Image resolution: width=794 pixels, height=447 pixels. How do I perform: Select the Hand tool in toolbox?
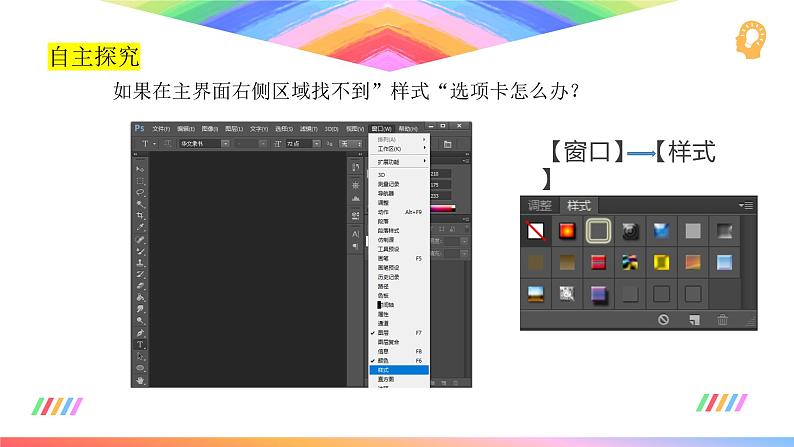tap(140, 378)
